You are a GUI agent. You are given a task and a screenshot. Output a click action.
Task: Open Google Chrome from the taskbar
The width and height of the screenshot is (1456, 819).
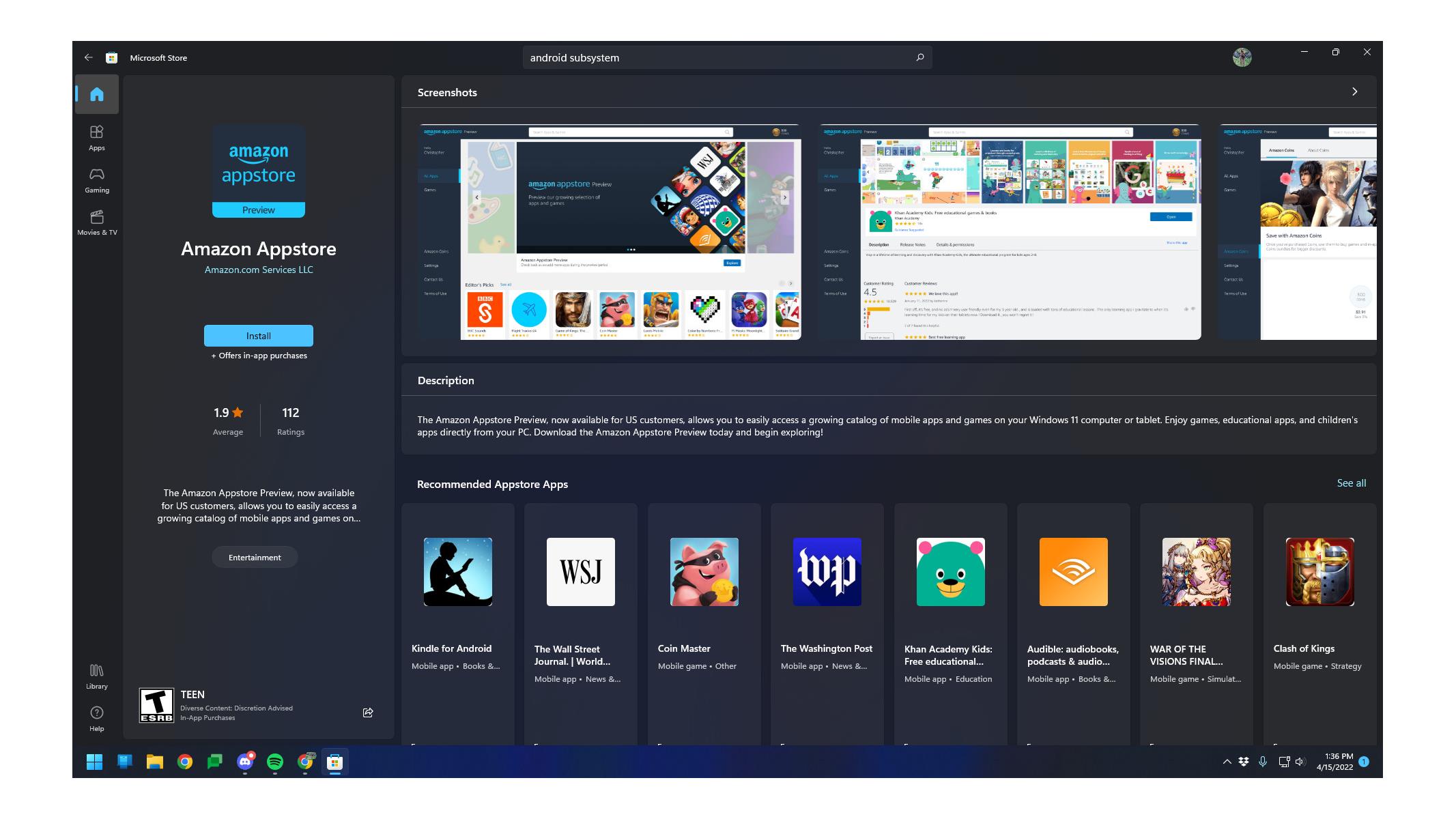[185, 762]
